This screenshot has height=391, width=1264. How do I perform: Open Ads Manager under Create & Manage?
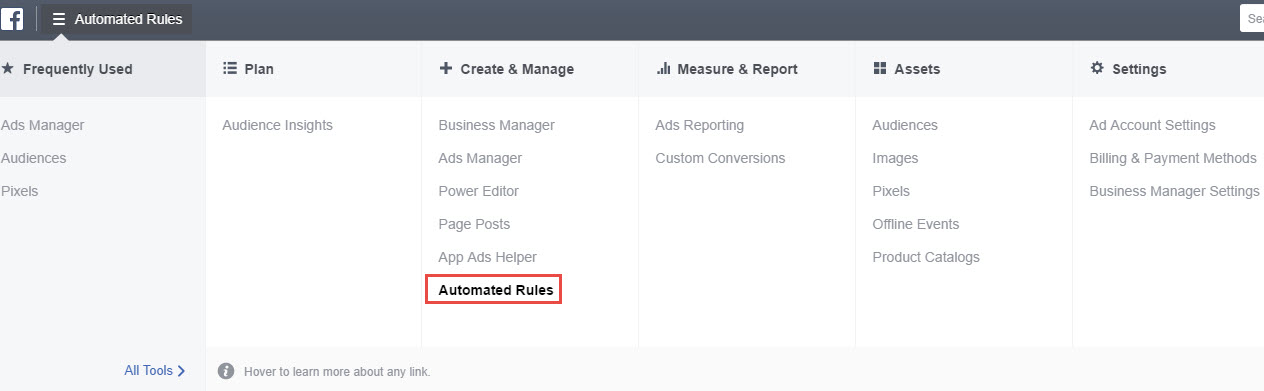[480, 158]
